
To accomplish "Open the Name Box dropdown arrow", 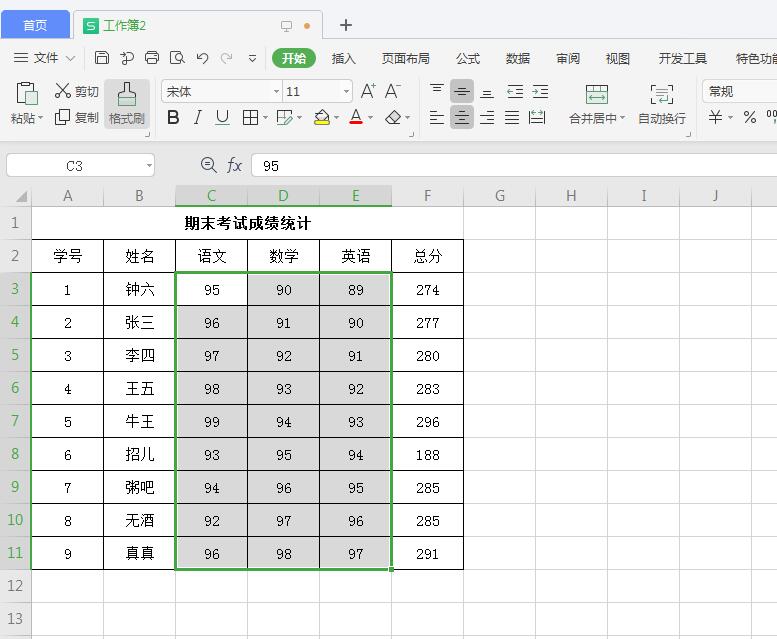I will (x=149, y=165).
